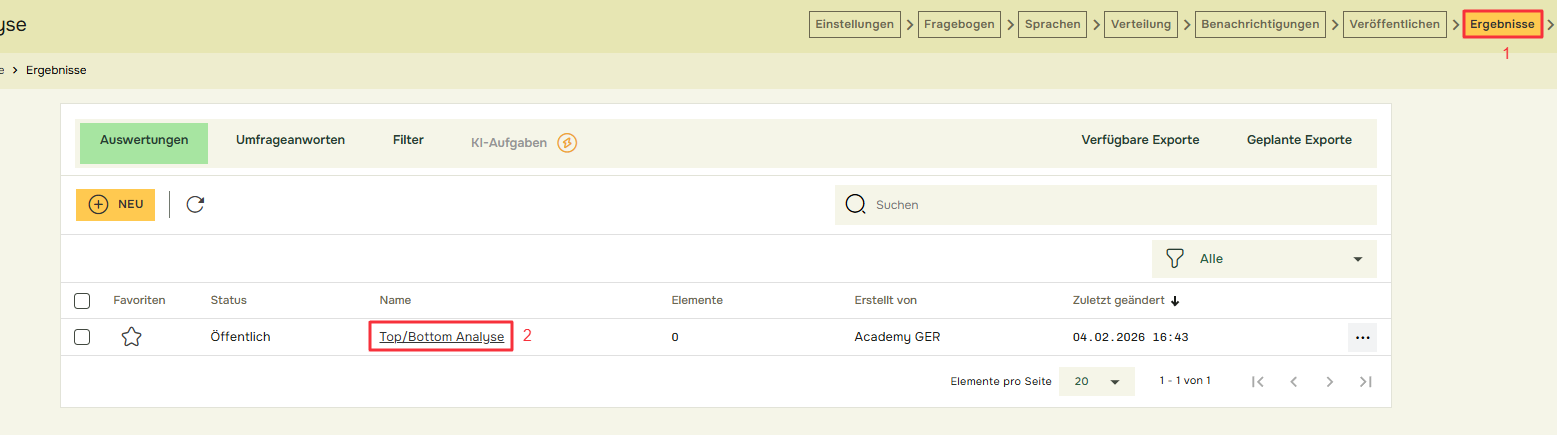This screenshot has height=435, width=1557.
Task: Go to the first page of results
Action: pyautogui.click(x=1258, y=381)
